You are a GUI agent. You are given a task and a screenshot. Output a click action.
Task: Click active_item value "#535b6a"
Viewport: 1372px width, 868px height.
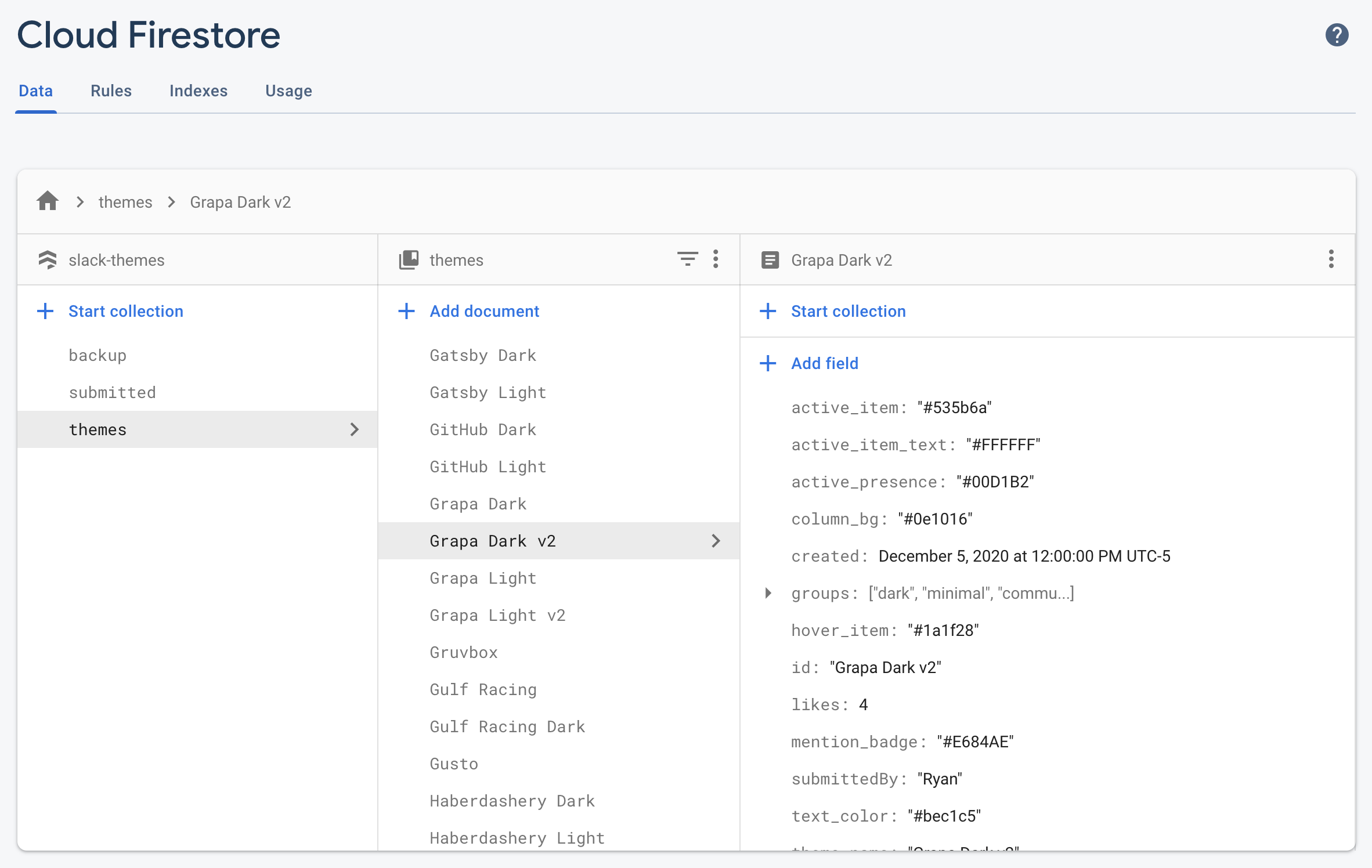pos(954,407)
